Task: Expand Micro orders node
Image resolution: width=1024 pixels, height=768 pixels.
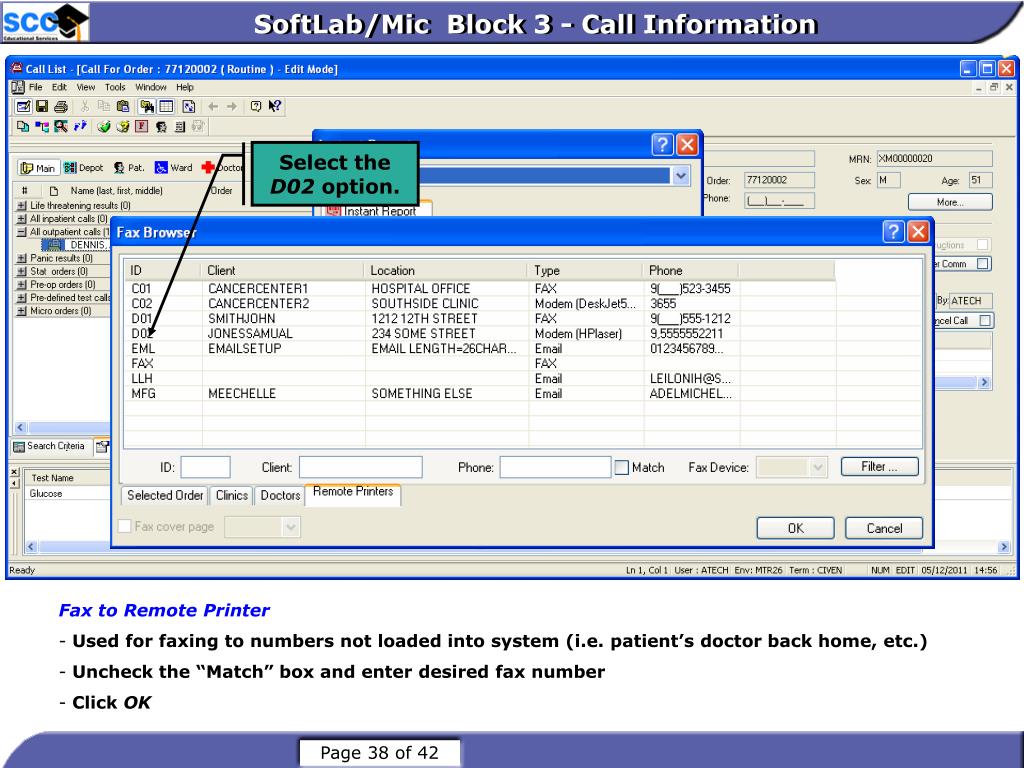Action: 22,311
